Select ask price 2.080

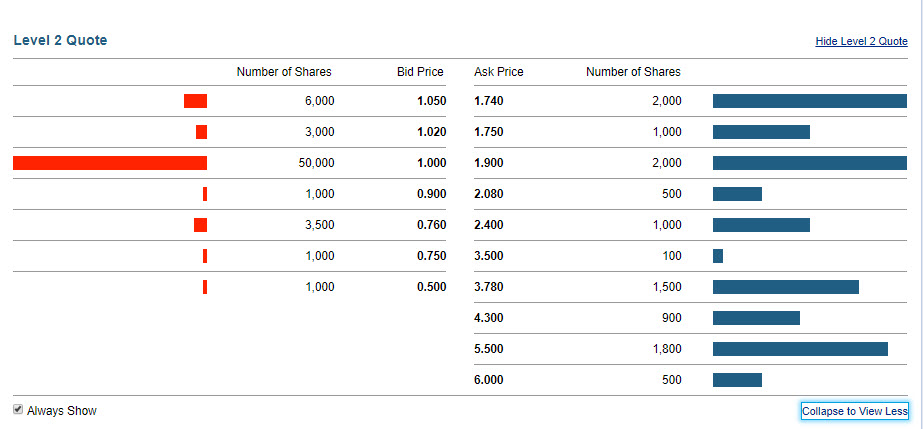(489, 194)
